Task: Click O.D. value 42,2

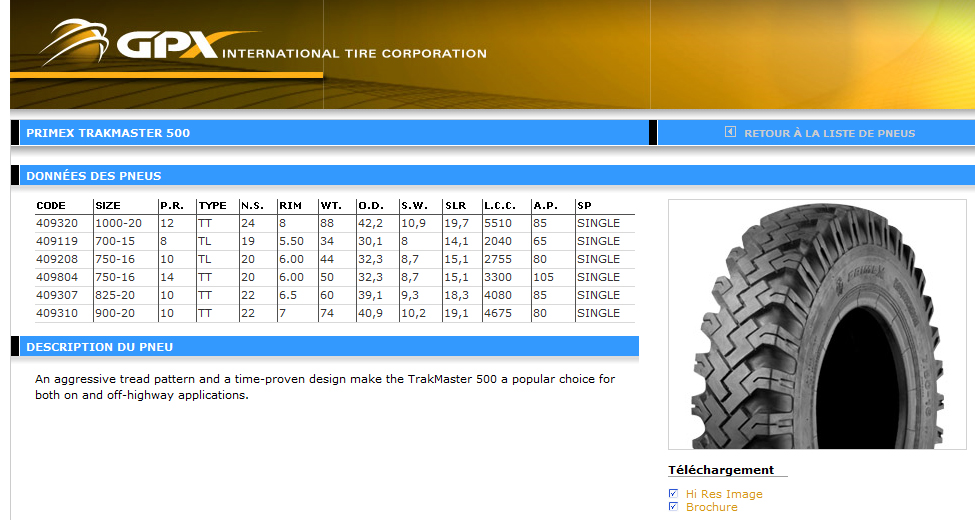Action: (371, 223)
